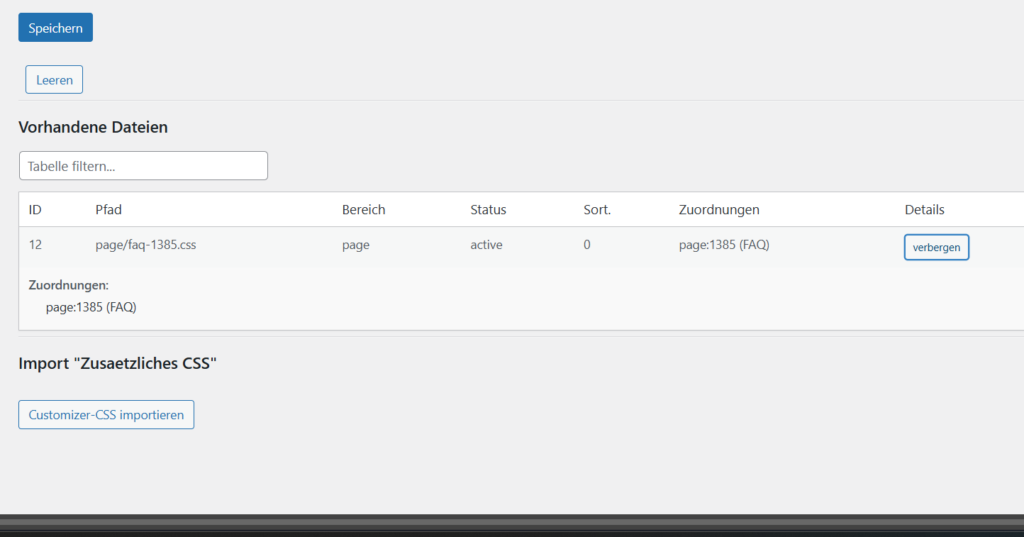Click the 'Vorhandene Dateien' heading

[x=93, y=127]
